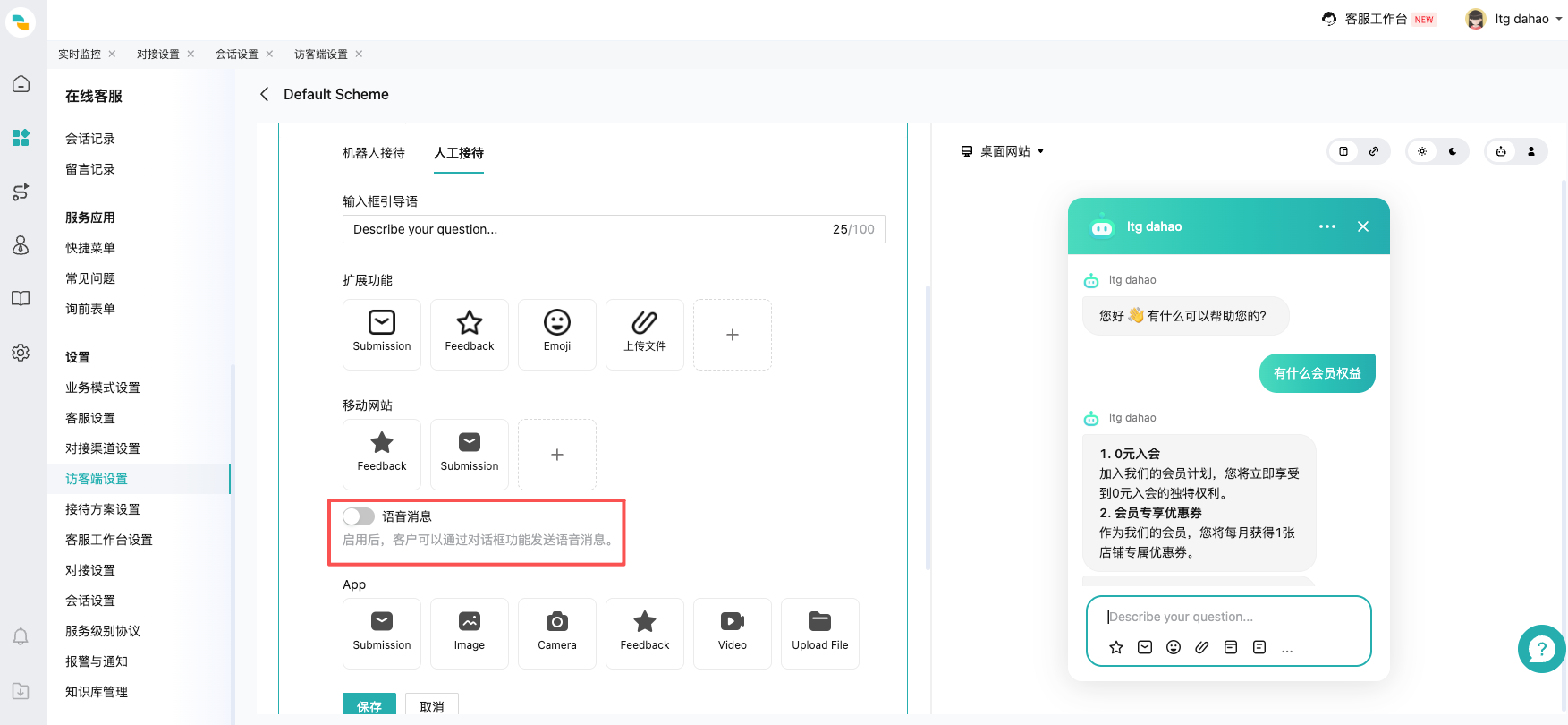
Task: Close the chat preview widget
Action: point(1363,226)
